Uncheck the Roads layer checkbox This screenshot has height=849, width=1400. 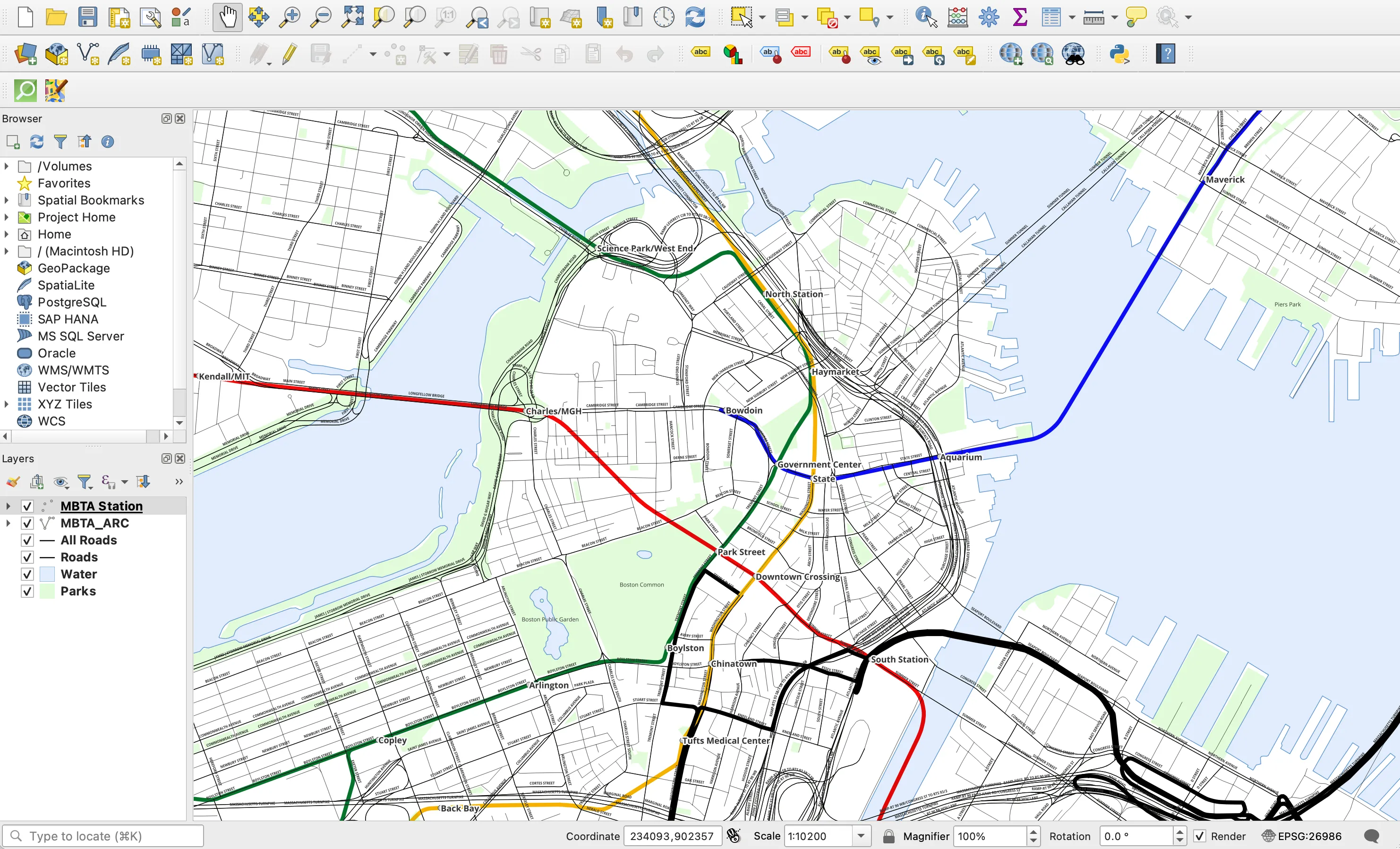click(x=27, y=557)
